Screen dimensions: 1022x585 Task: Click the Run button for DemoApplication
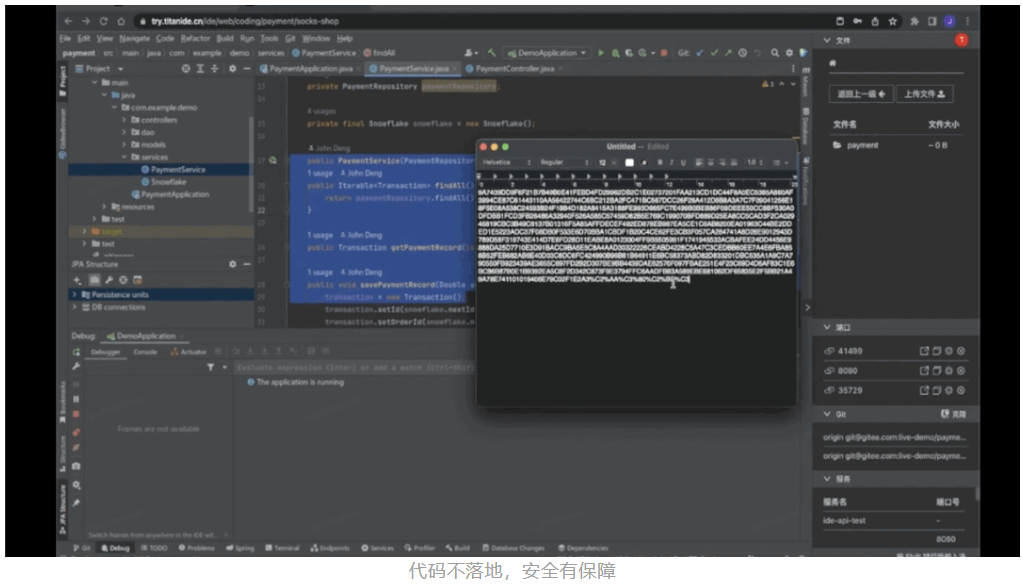click(x=600, y=53)
